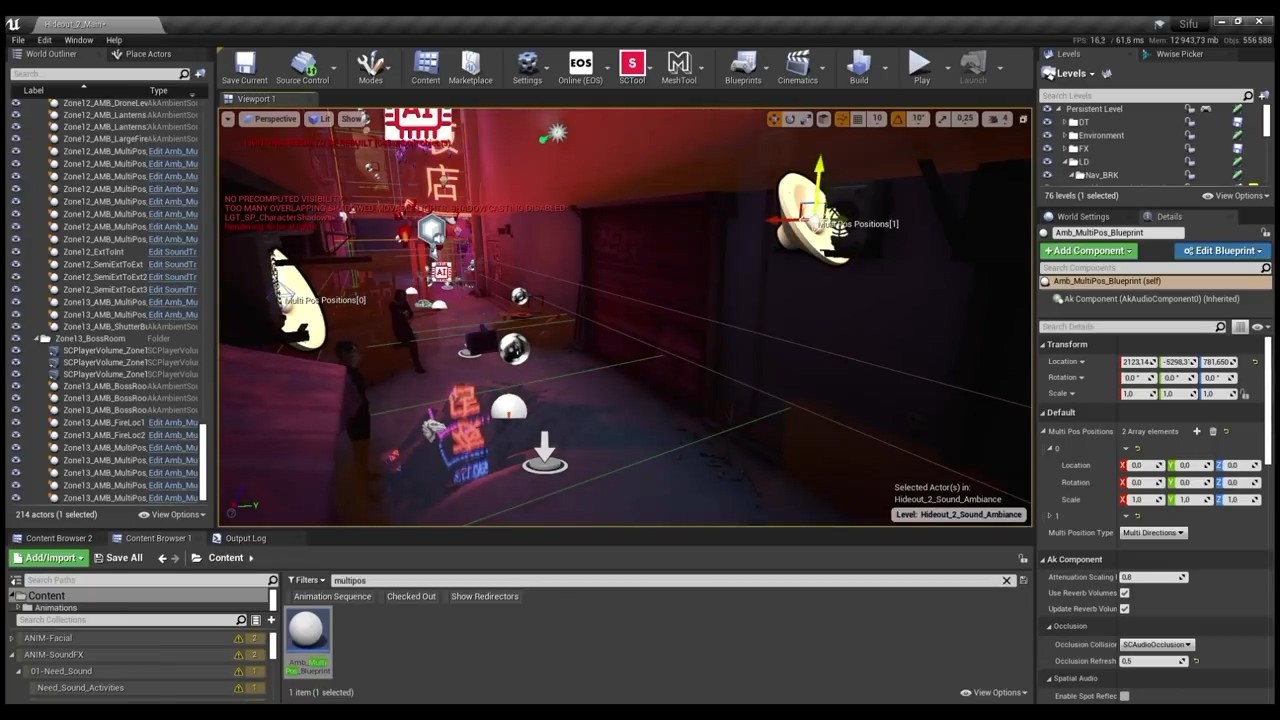Screen dimensions: 1280x720
Task: Click the green Add Component button
Action: [x=1087, y=251]
